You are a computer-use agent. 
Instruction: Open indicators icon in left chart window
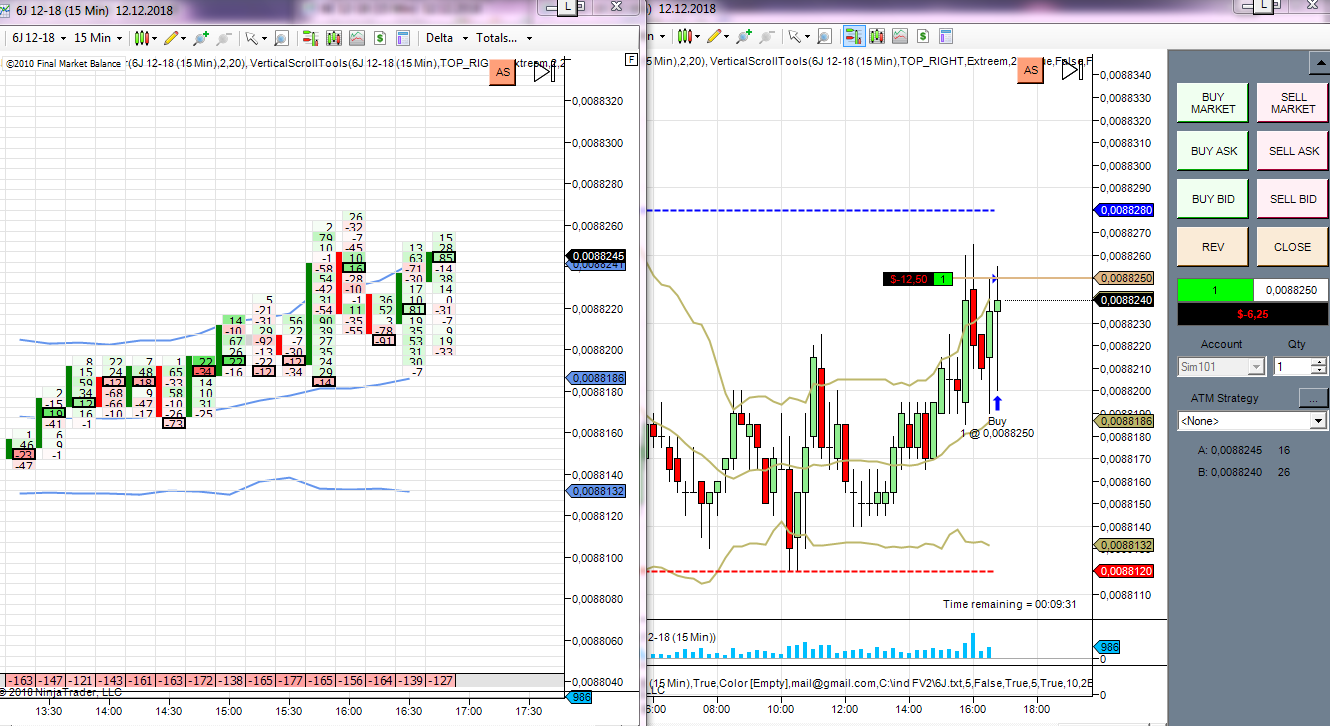point(357,38)
